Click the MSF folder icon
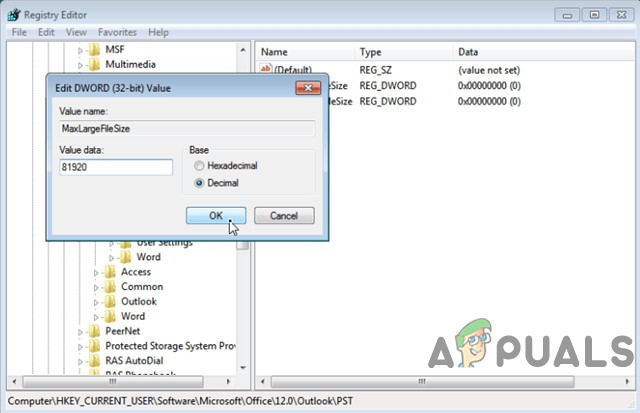 (x=94, y=49)
